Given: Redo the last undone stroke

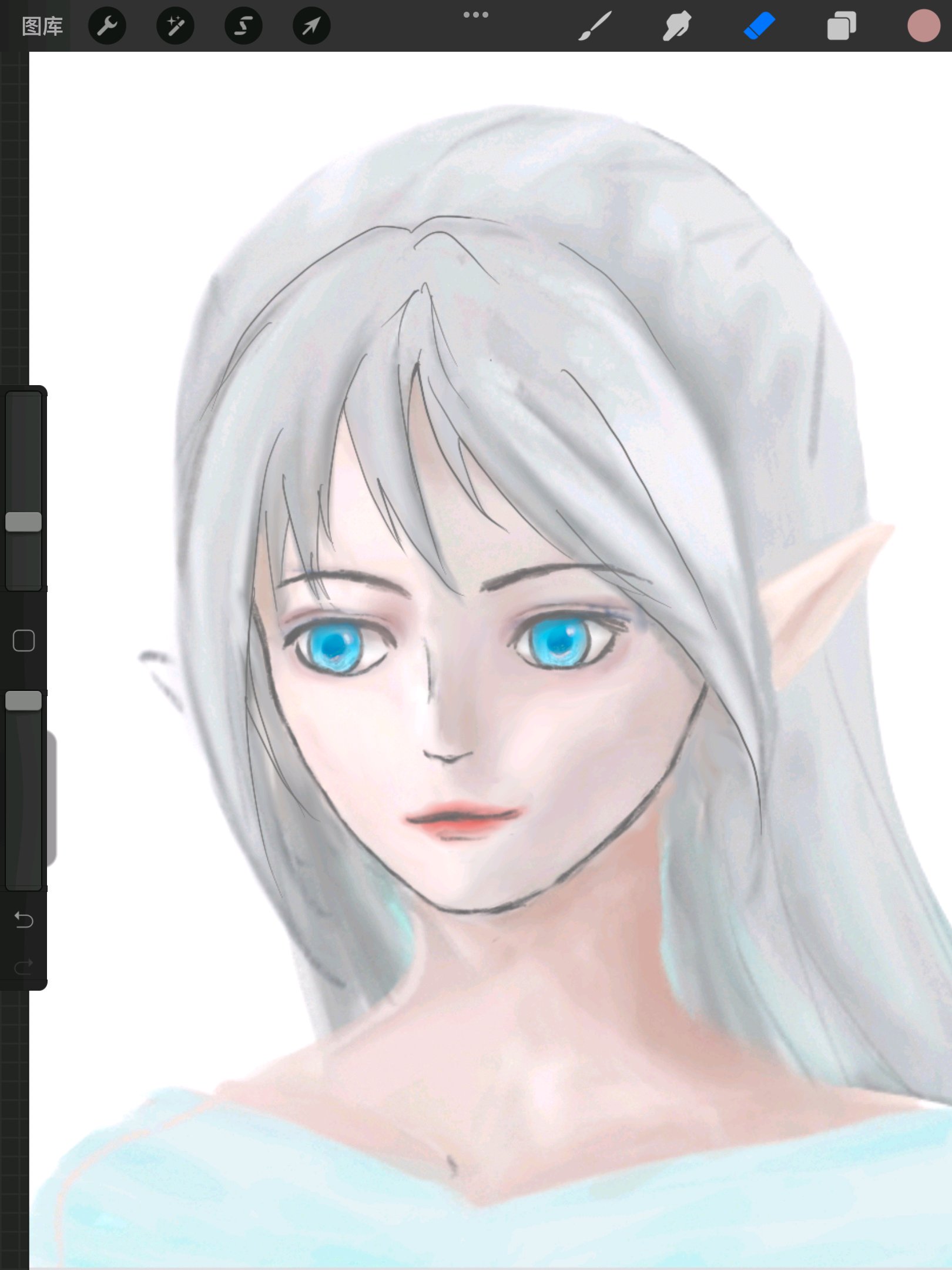Looking at the screenshot, I should point(24,967).
